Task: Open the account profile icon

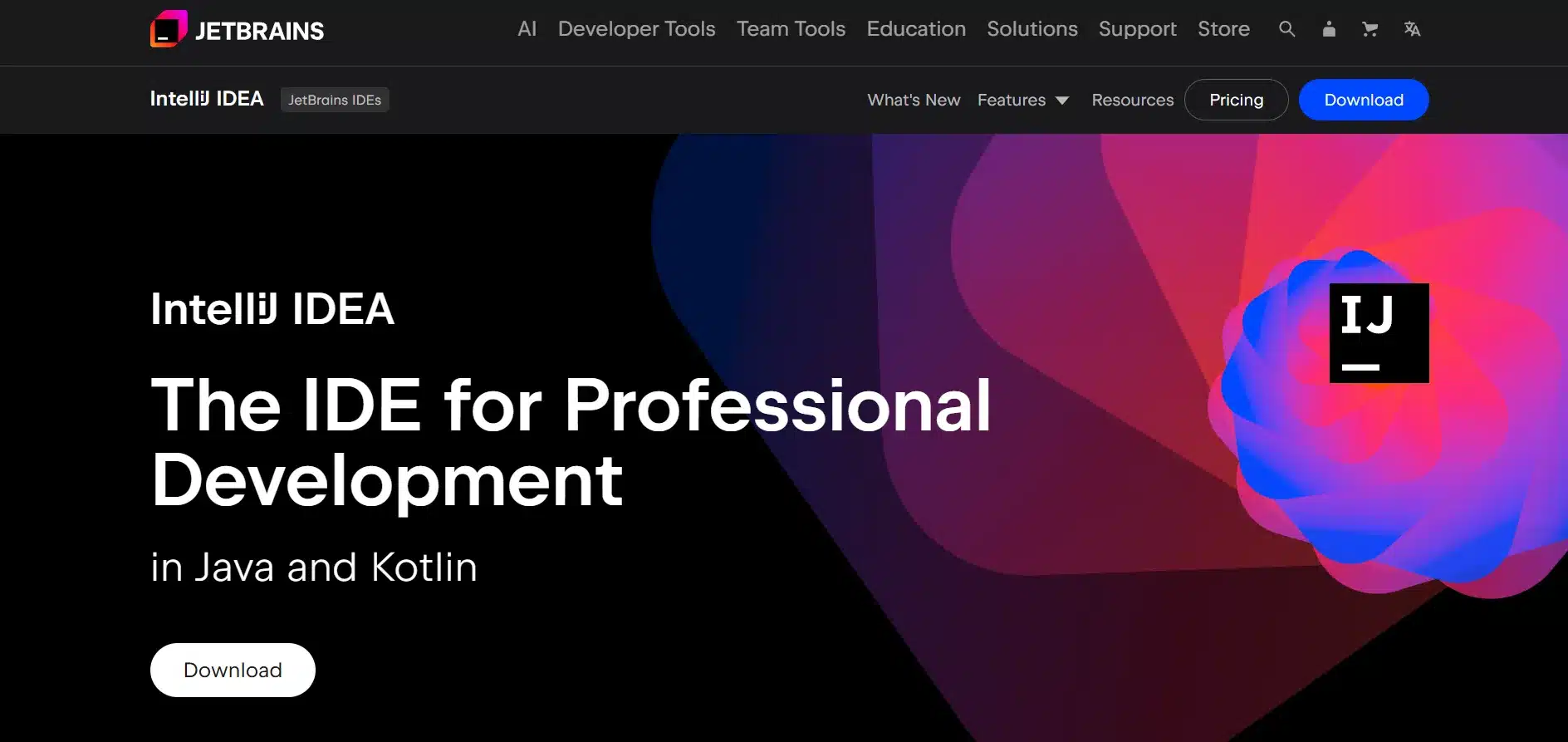Action: tap(1329, 29)
